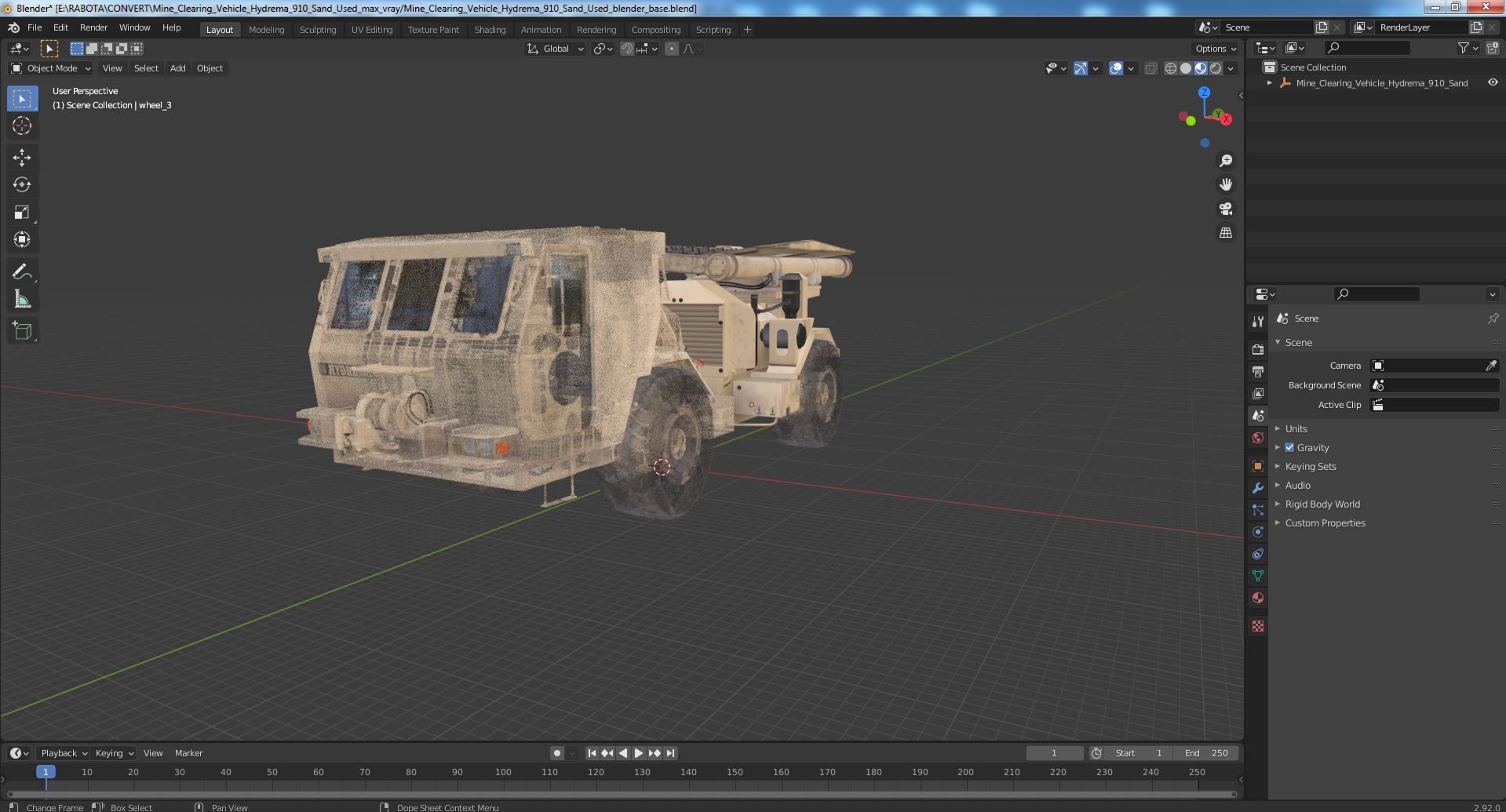Toggle auto keying record button

tap(557, 753)
